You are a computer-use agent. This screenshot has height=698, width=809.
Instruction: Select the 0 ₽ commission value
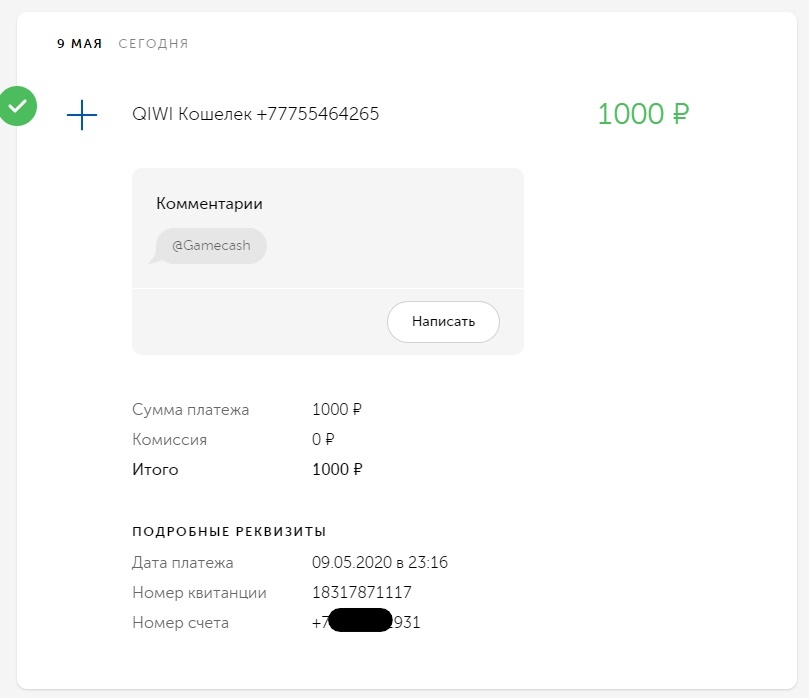323,439
